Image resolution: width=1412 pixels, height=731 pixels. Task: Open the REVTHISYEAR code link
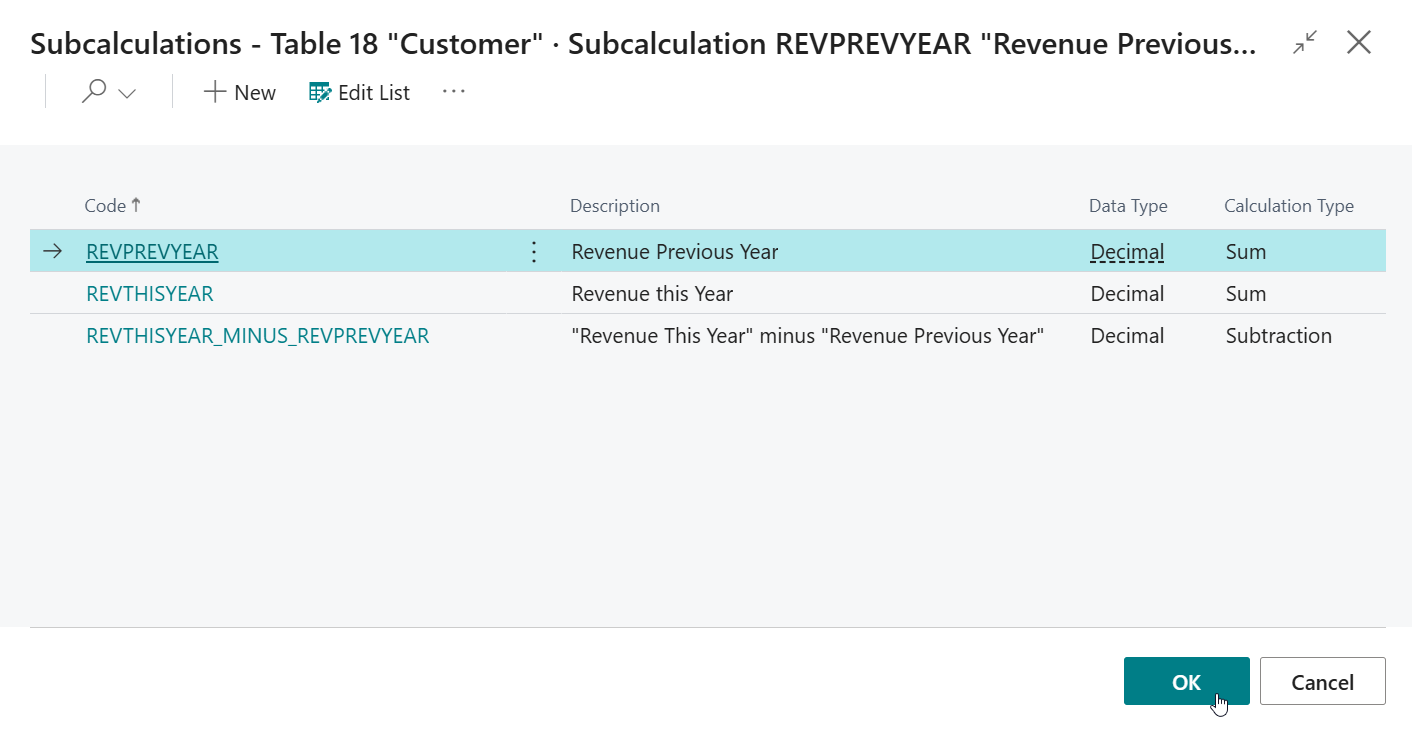[150, 294]
